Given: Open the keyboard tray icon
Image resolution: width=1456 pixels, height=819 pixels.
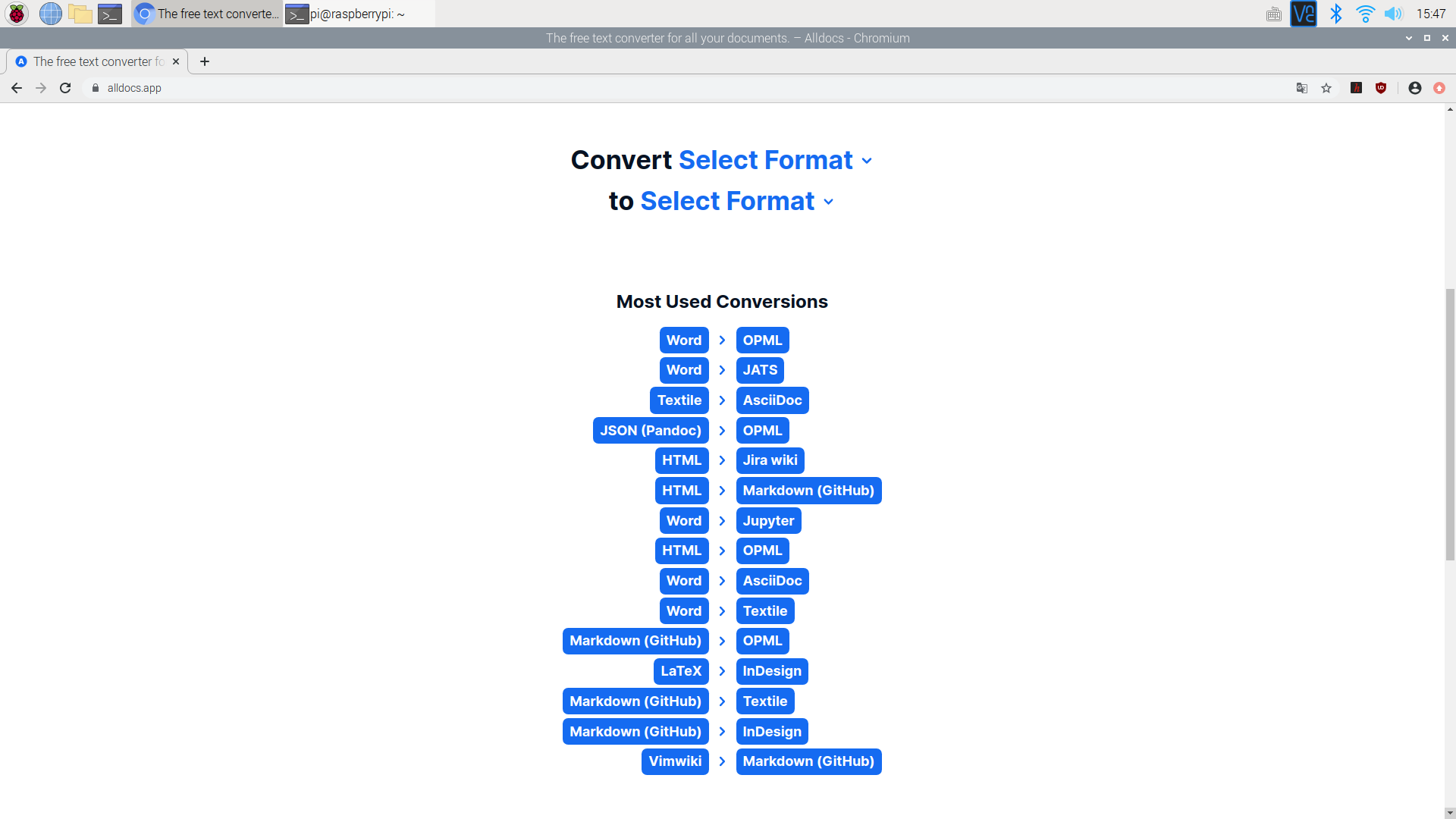Looking at the screenshot, I should click(1274, 14).
